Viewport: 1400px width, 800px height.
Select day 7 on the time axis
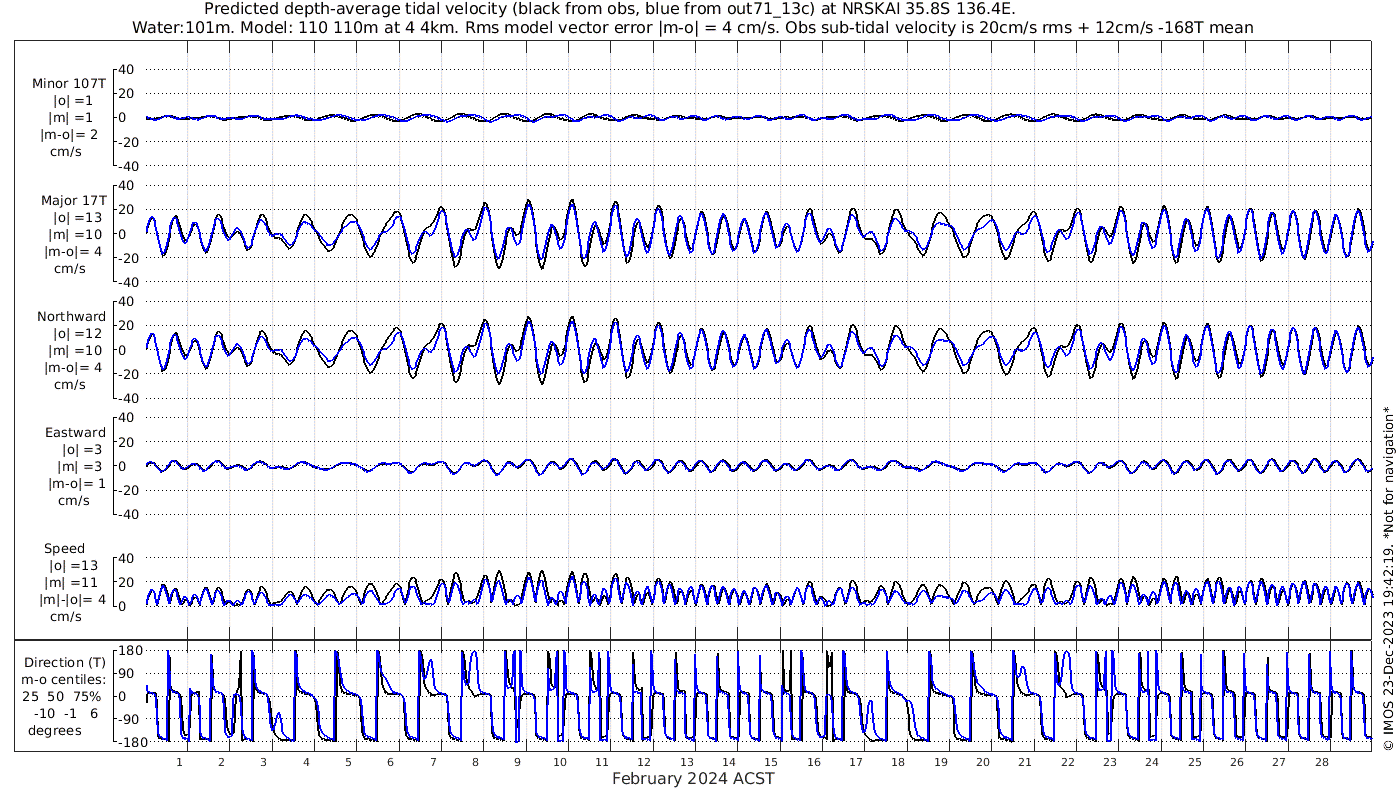[x=433, y=762]
